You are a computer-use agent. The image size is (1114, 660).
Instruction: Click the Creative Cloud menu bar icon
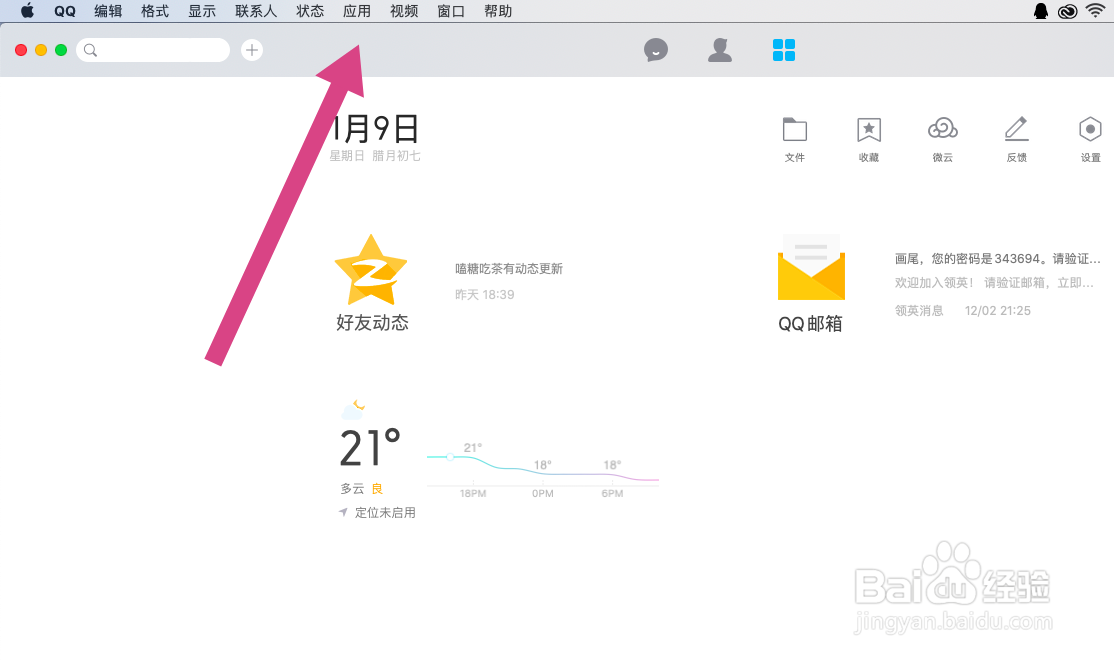click(1067, 11)
